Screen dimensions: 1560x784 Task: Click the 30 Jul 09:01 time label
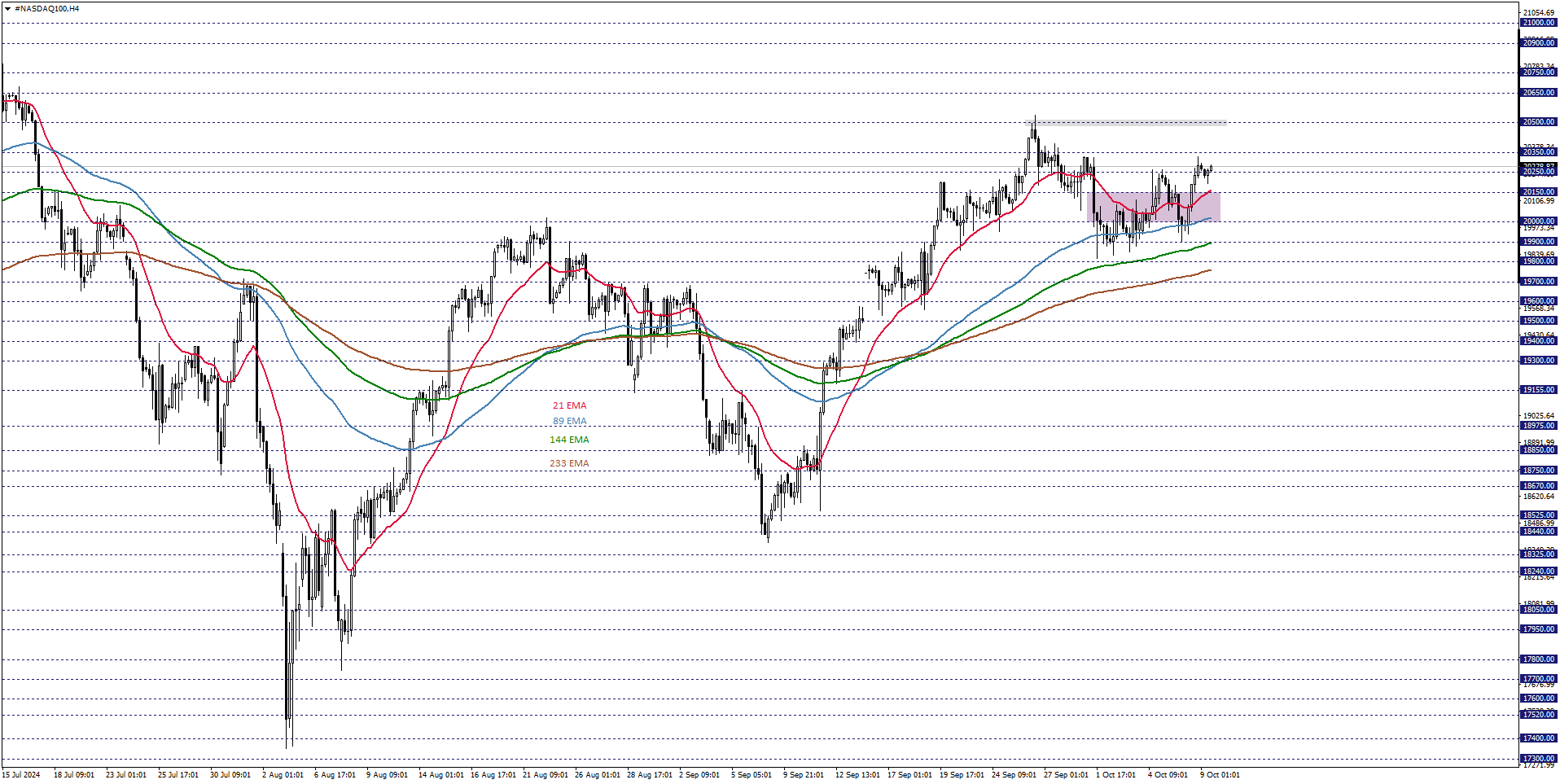pyautogui.click(x=230, y=775)
